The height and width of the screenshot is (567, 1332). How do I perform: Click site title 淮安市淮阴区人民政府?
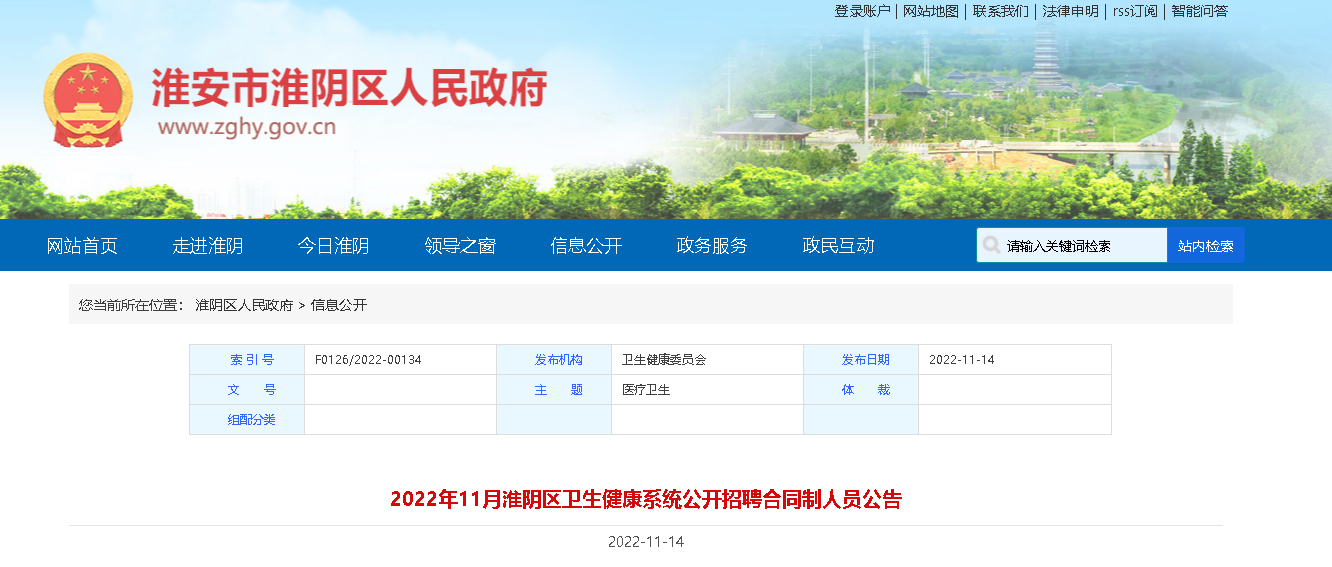pyautogui.click(x=350, y=88)
